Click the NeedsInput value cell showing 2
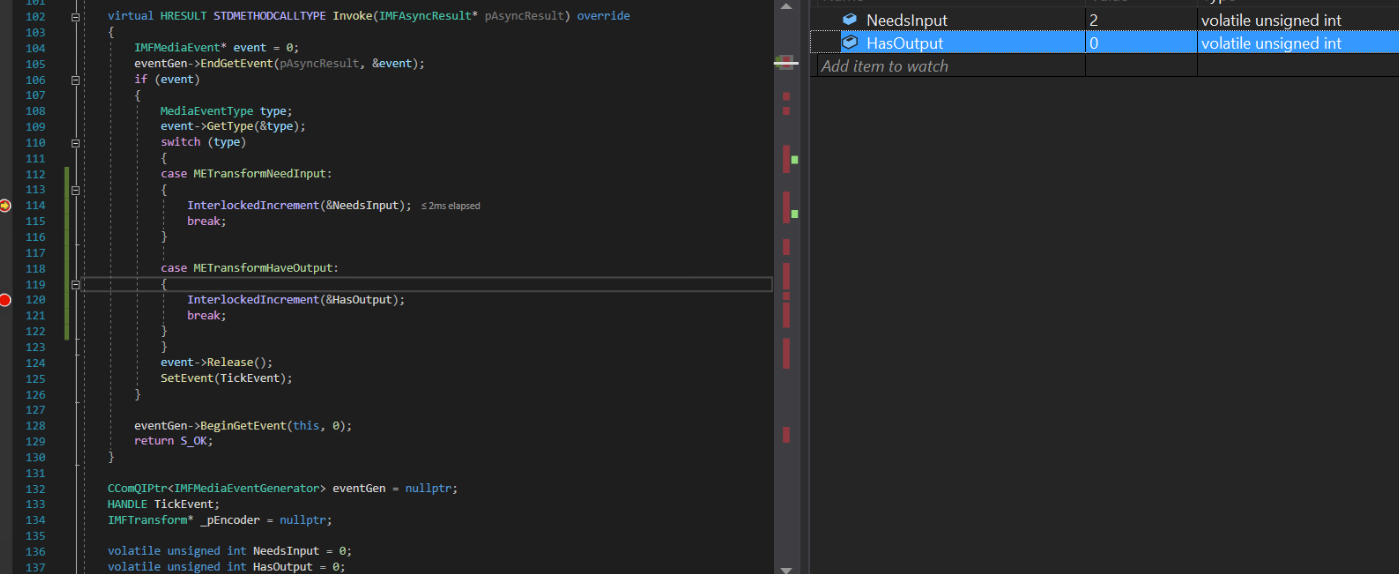 click(1141, 20)
